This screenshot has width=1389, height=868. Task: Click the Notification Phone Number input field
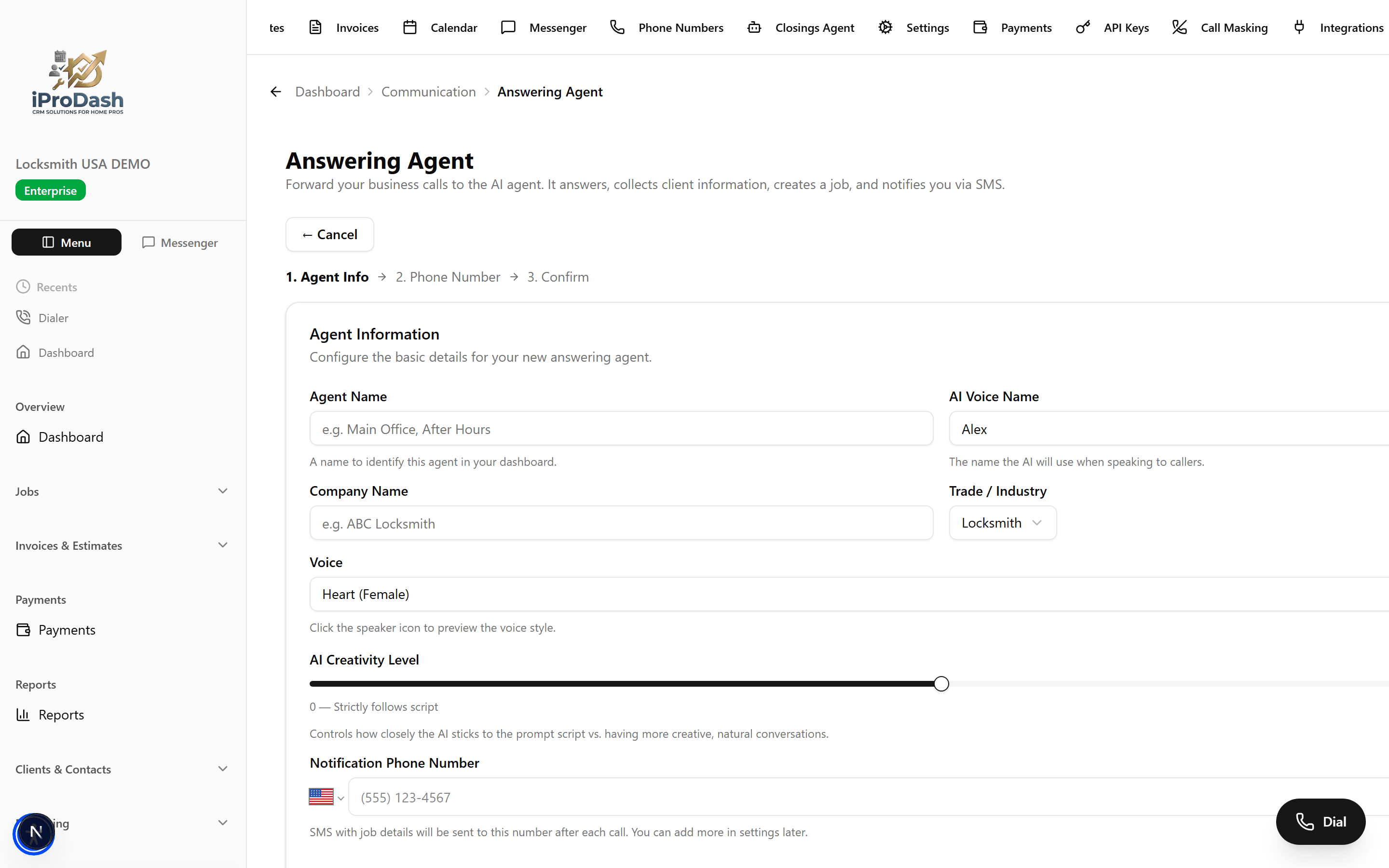point(869,797)
